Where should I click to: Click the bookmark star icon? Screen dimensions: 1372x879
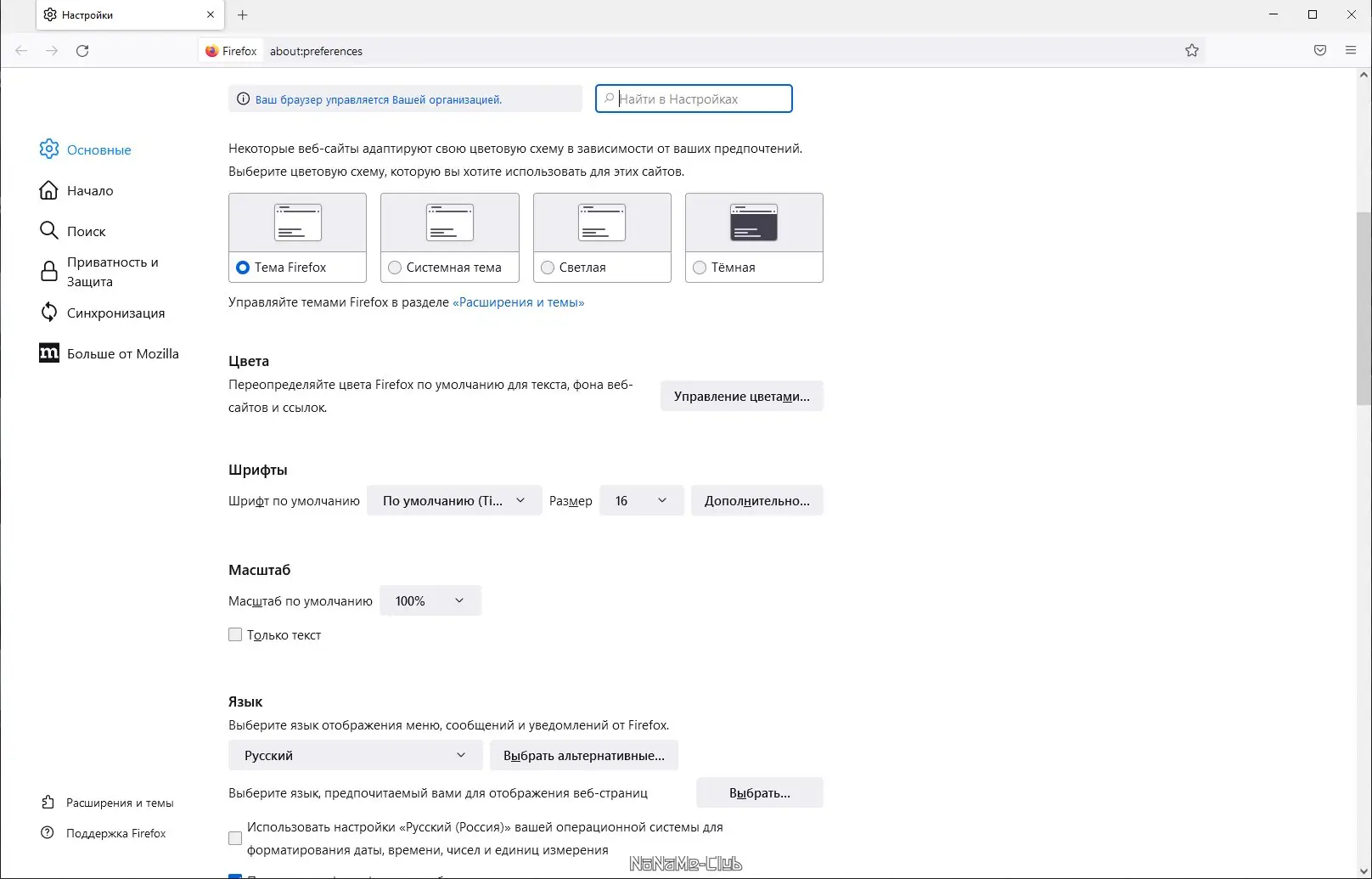tap(1192, 51)
